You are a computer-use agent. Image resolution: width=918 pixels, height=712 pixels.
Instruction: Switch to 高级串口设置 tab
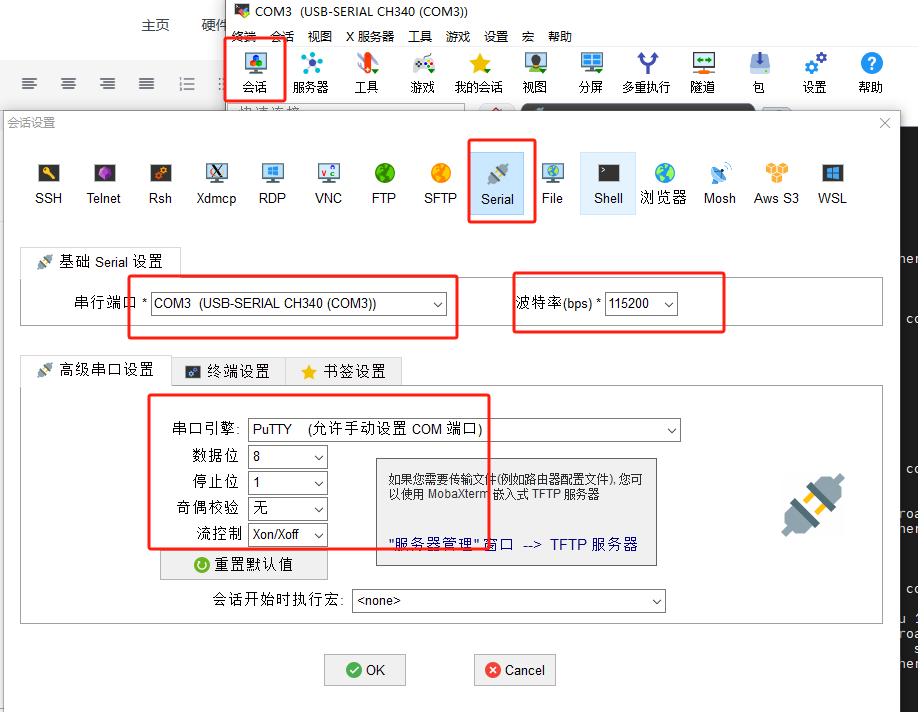pos(96,370)
